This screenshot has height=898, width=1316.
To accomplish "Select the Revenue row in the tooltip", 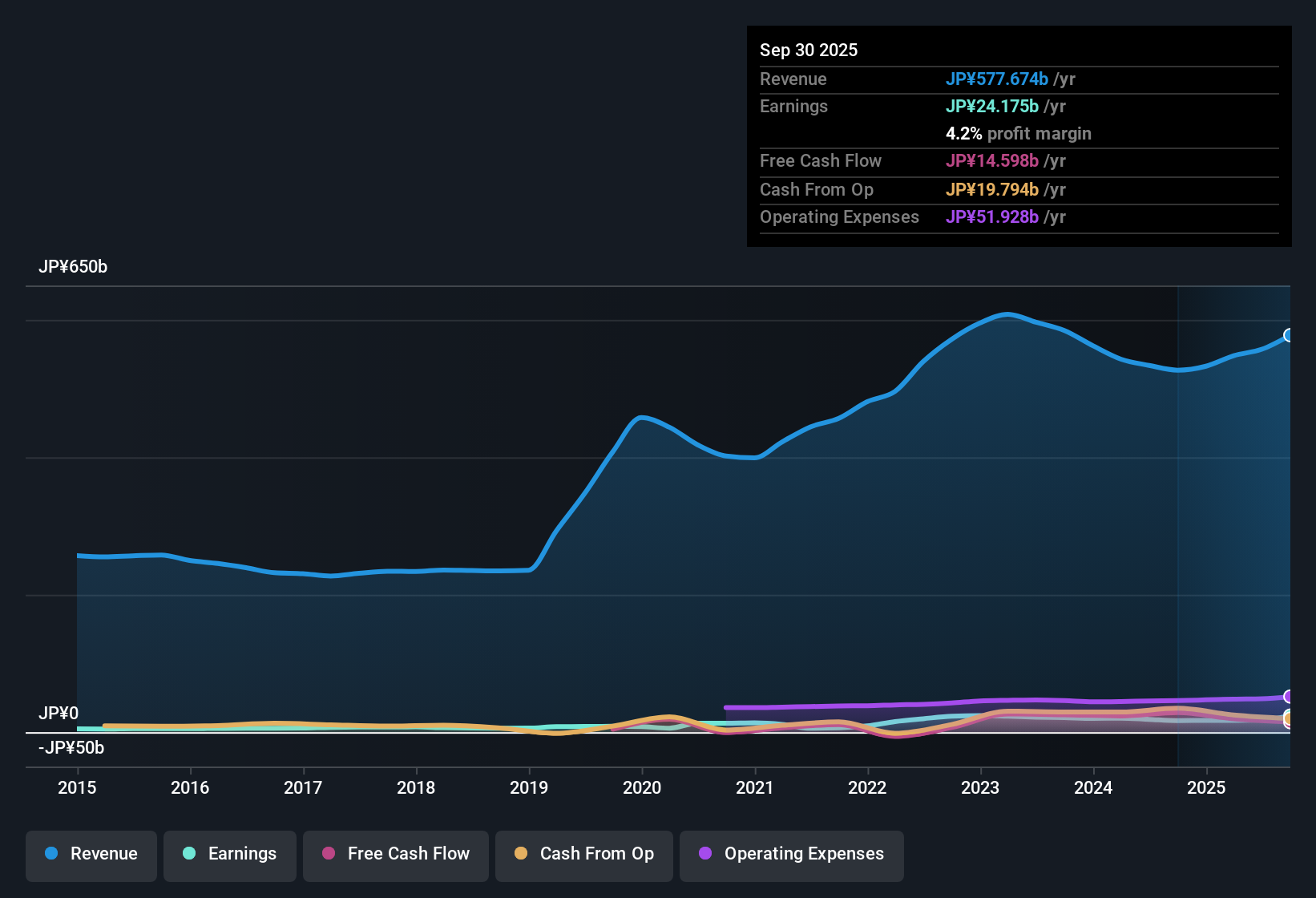I will (x=1018, y=79).
